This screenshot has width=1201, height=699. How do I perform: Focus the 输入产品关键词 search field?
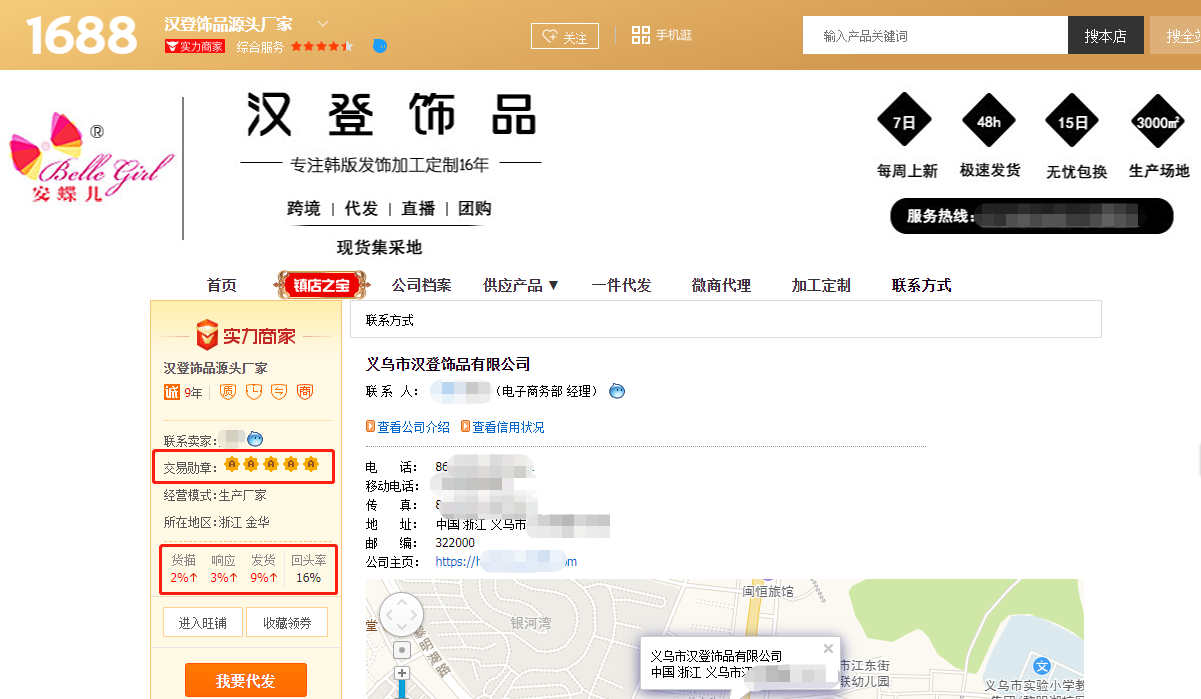[935, 35]
